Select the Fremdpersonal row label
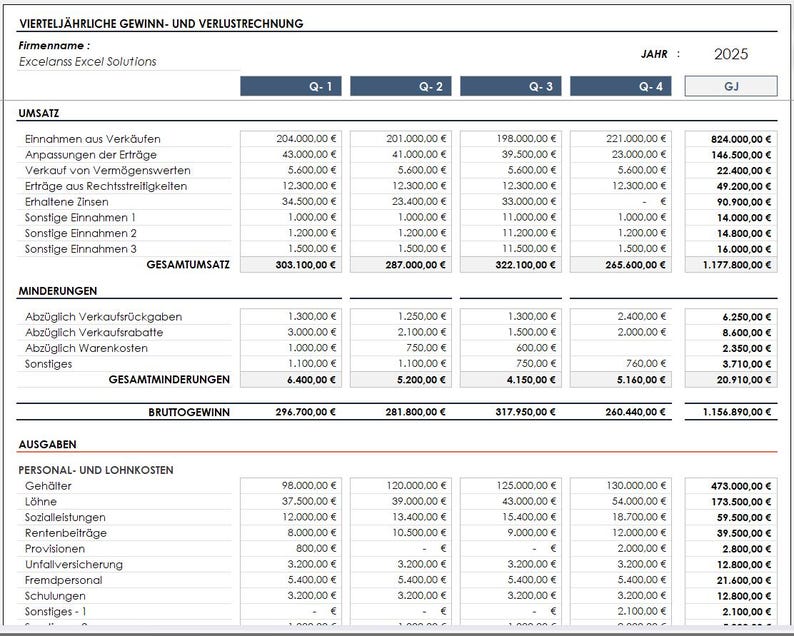794x636 pixels. (x=63, y=580)
